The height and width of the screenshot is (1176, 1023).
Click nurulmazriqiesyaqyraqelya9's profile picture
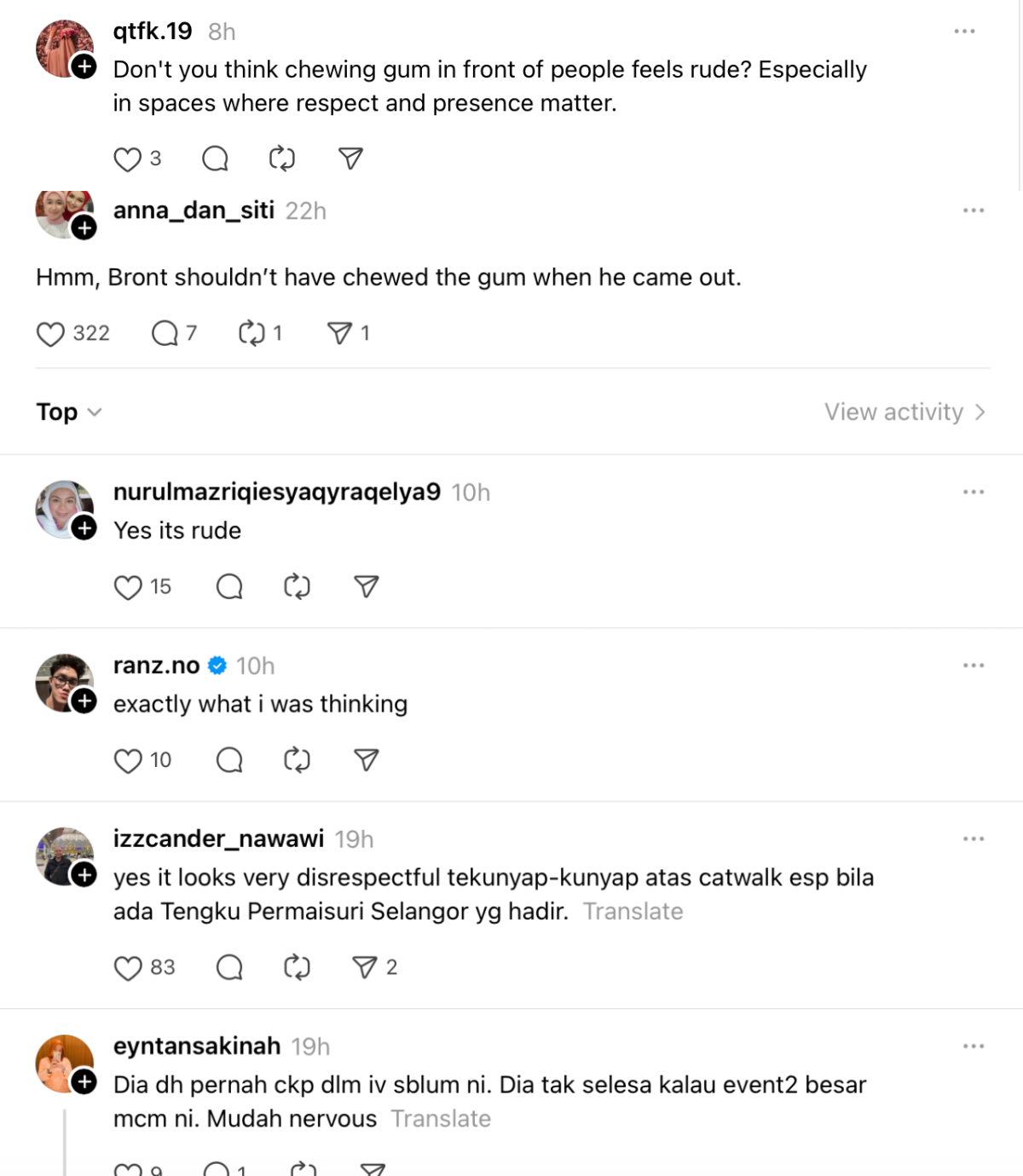coord(63,510)
